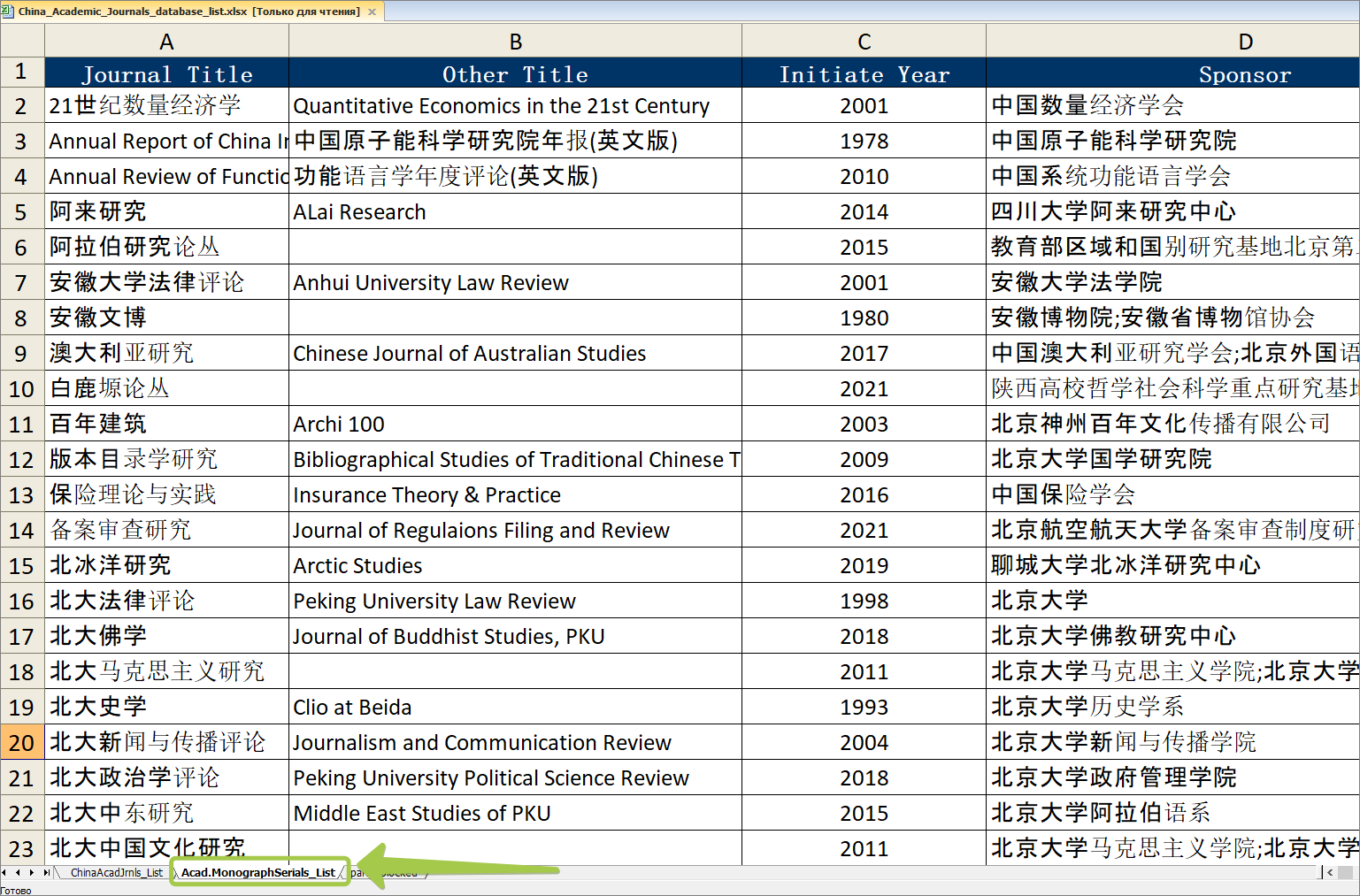
Task: Select the 'Initiate Year' header cell
Action: click(x=864, y=74)
